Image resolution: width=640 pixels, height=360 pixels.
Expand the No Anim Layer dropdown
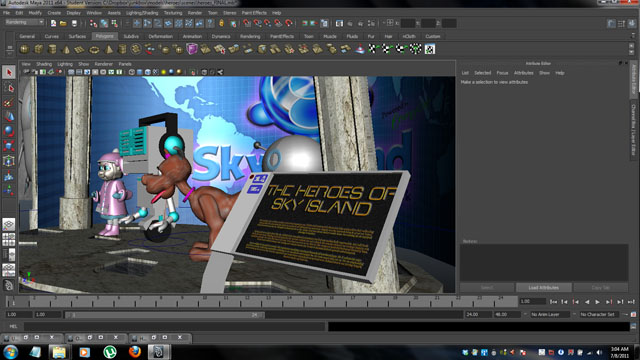549,314
